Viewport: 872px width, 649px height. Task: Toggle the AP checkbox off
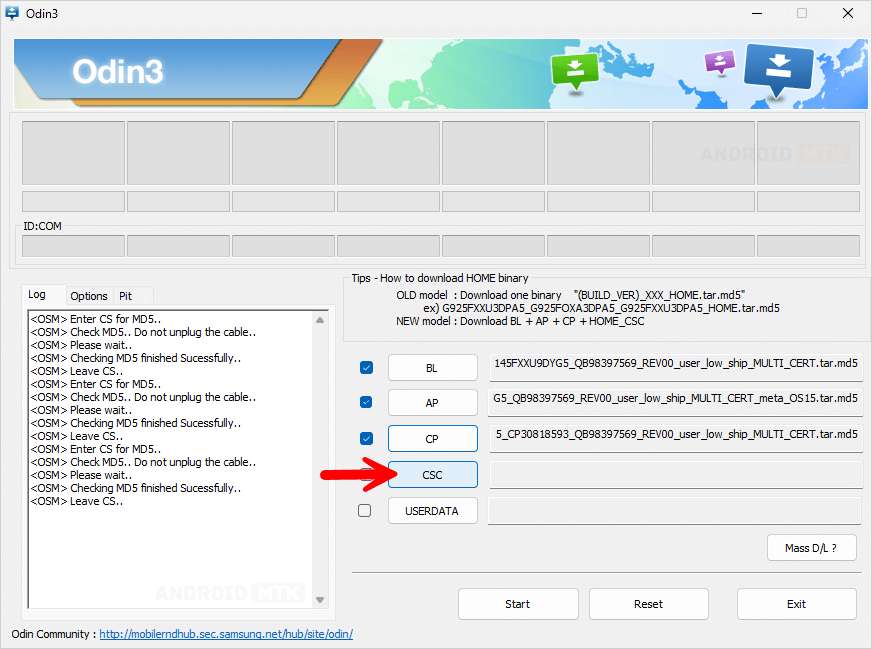coord(366,402)
